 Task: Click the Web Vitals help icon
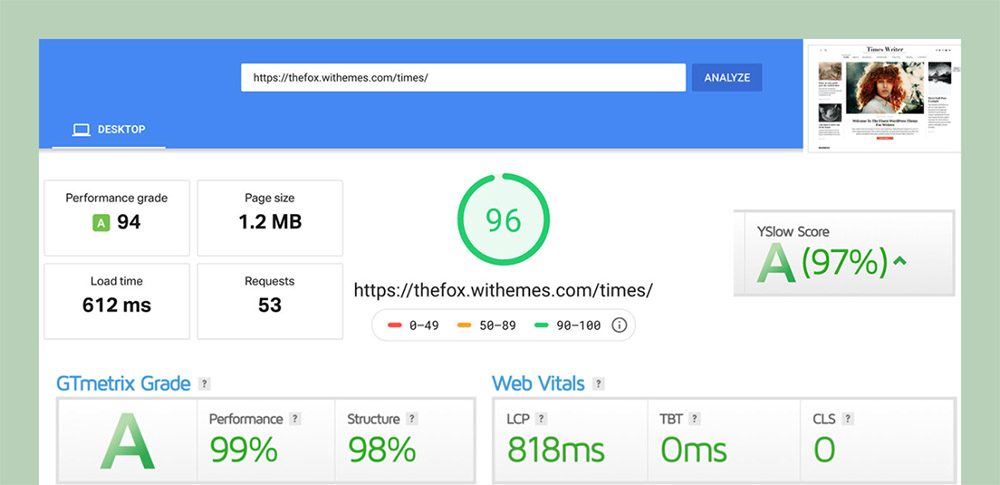tap(598, 384)
